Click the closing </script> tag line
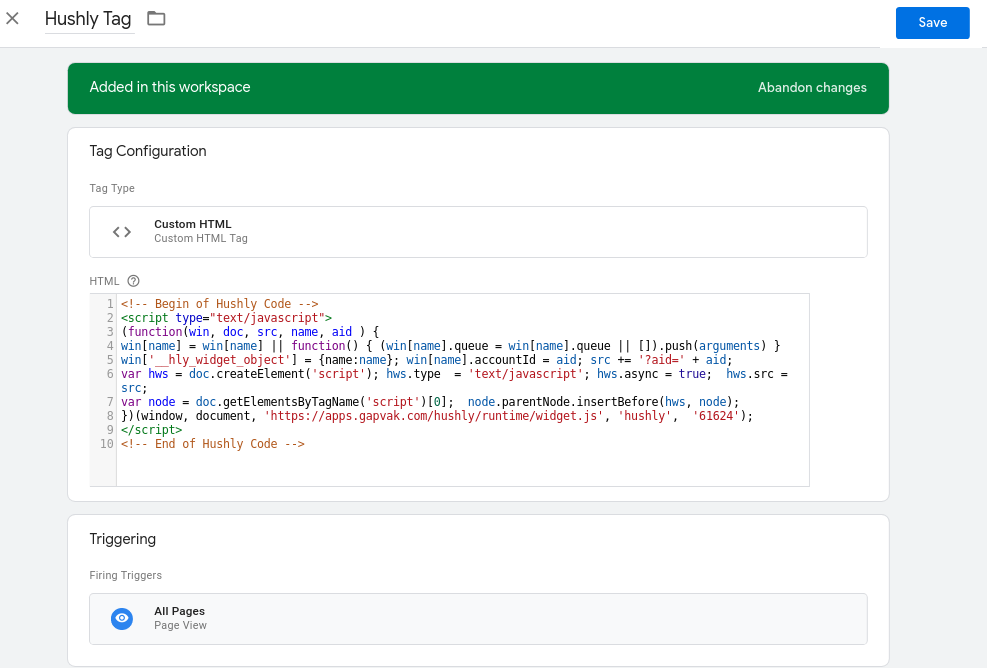987x668 pixels. (x=152, y=430)
